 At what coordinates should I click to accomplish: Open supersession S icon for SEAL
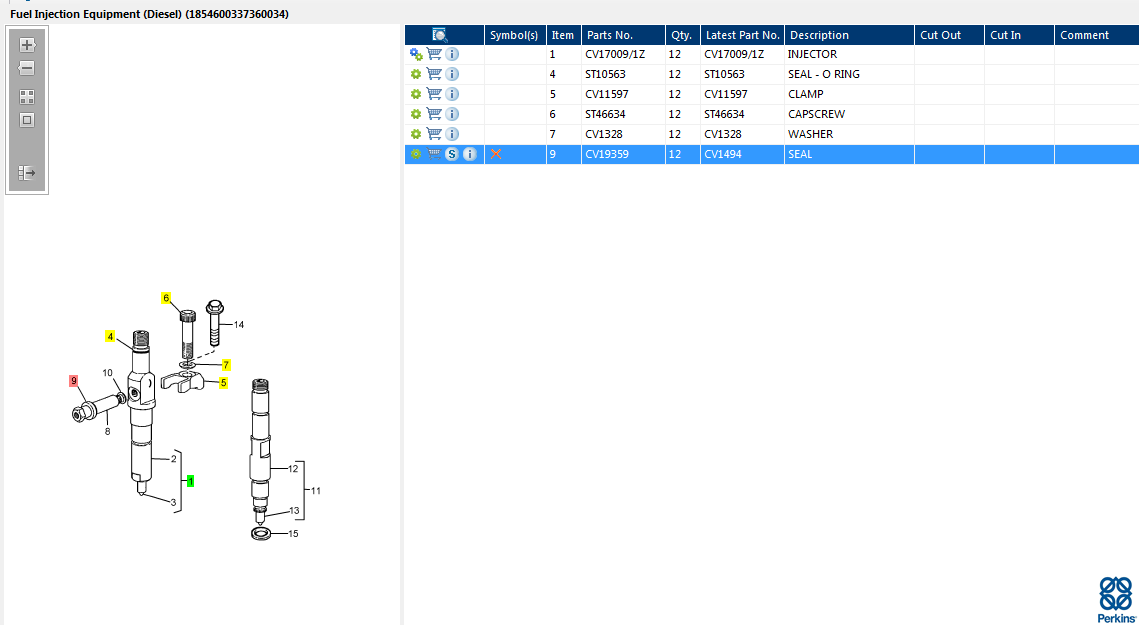coord(452,154)
